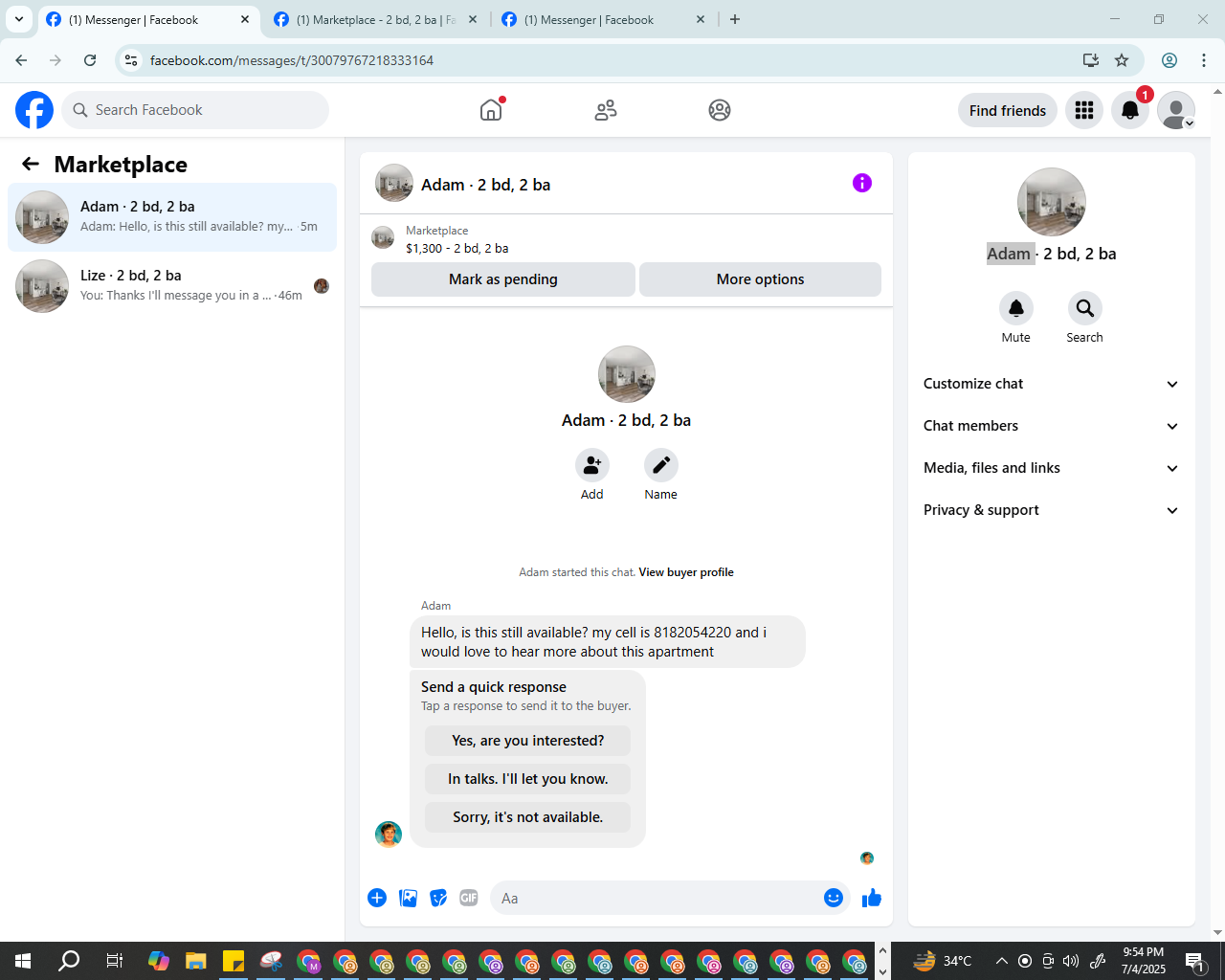Screen dimensions: 1225x980
Task: Expand Customize chat section
Action: (1051, 384)
